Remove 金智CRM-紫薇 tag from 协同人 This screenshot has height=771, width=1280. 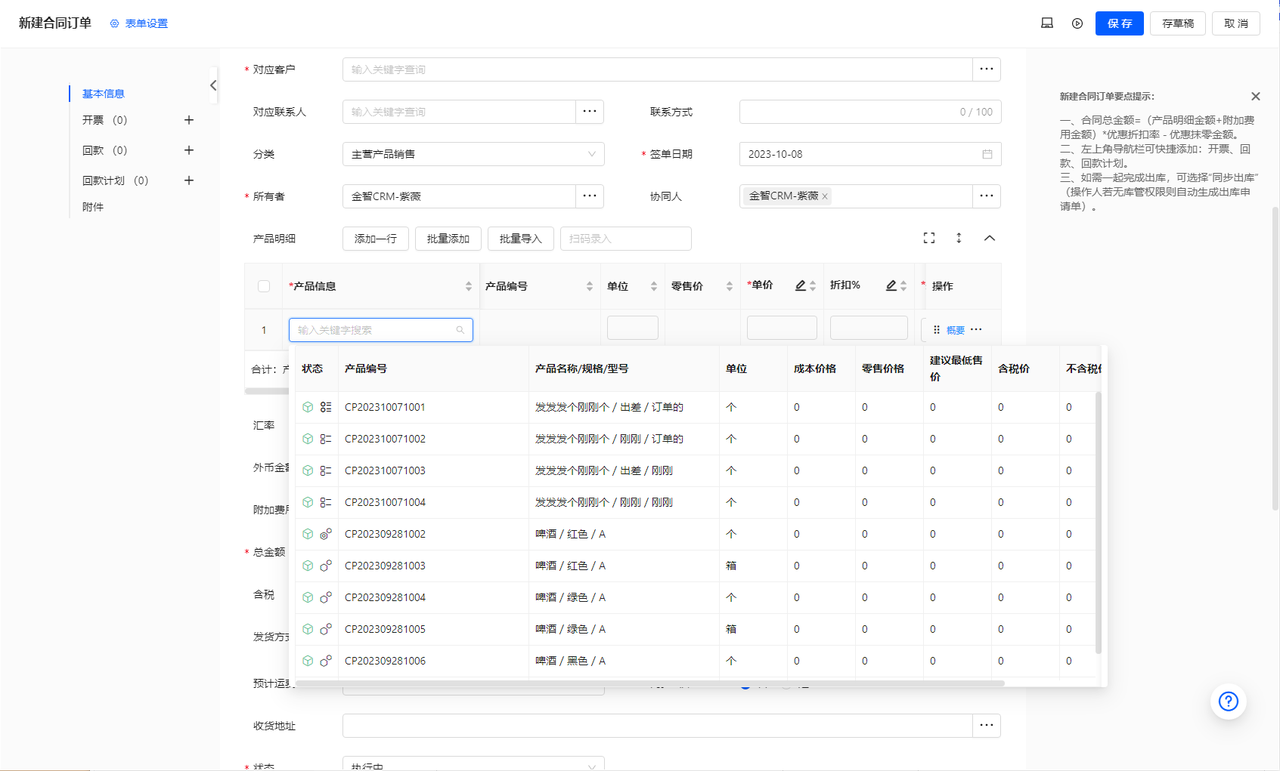pos(825,196)
